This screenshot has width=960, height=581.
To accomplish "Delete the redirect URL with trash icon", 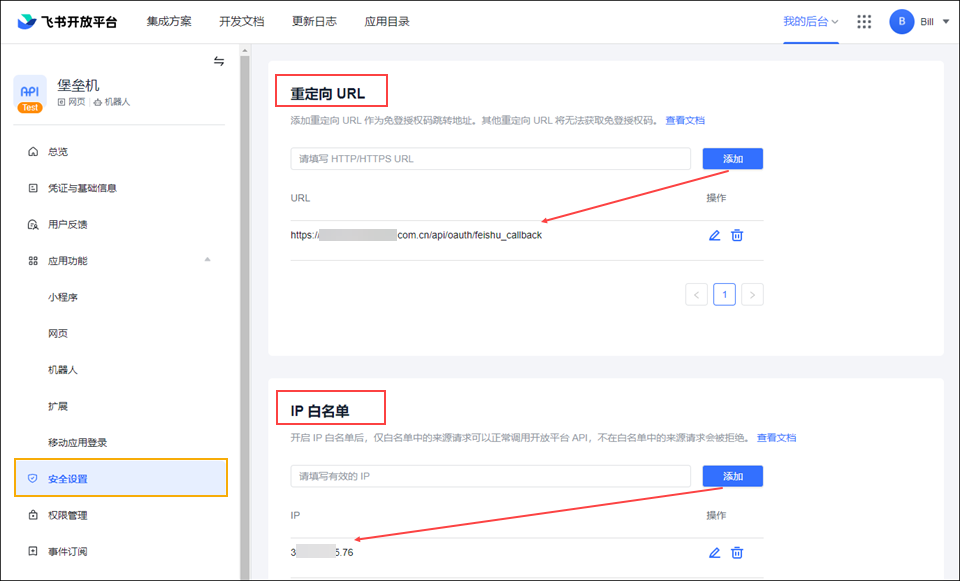I will 737,235.
